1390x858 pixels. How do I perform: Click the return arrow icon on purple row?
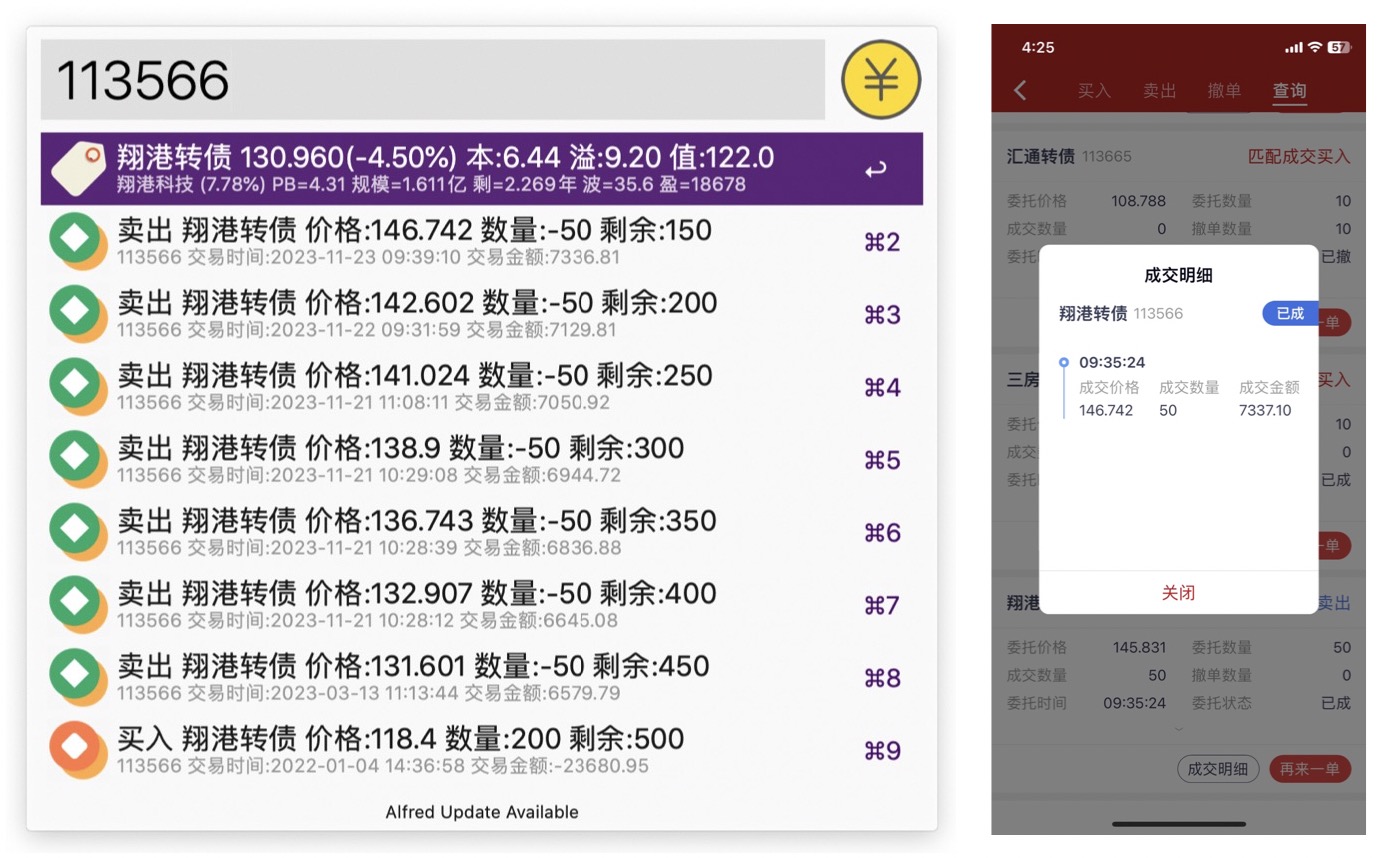pos(875,170)
